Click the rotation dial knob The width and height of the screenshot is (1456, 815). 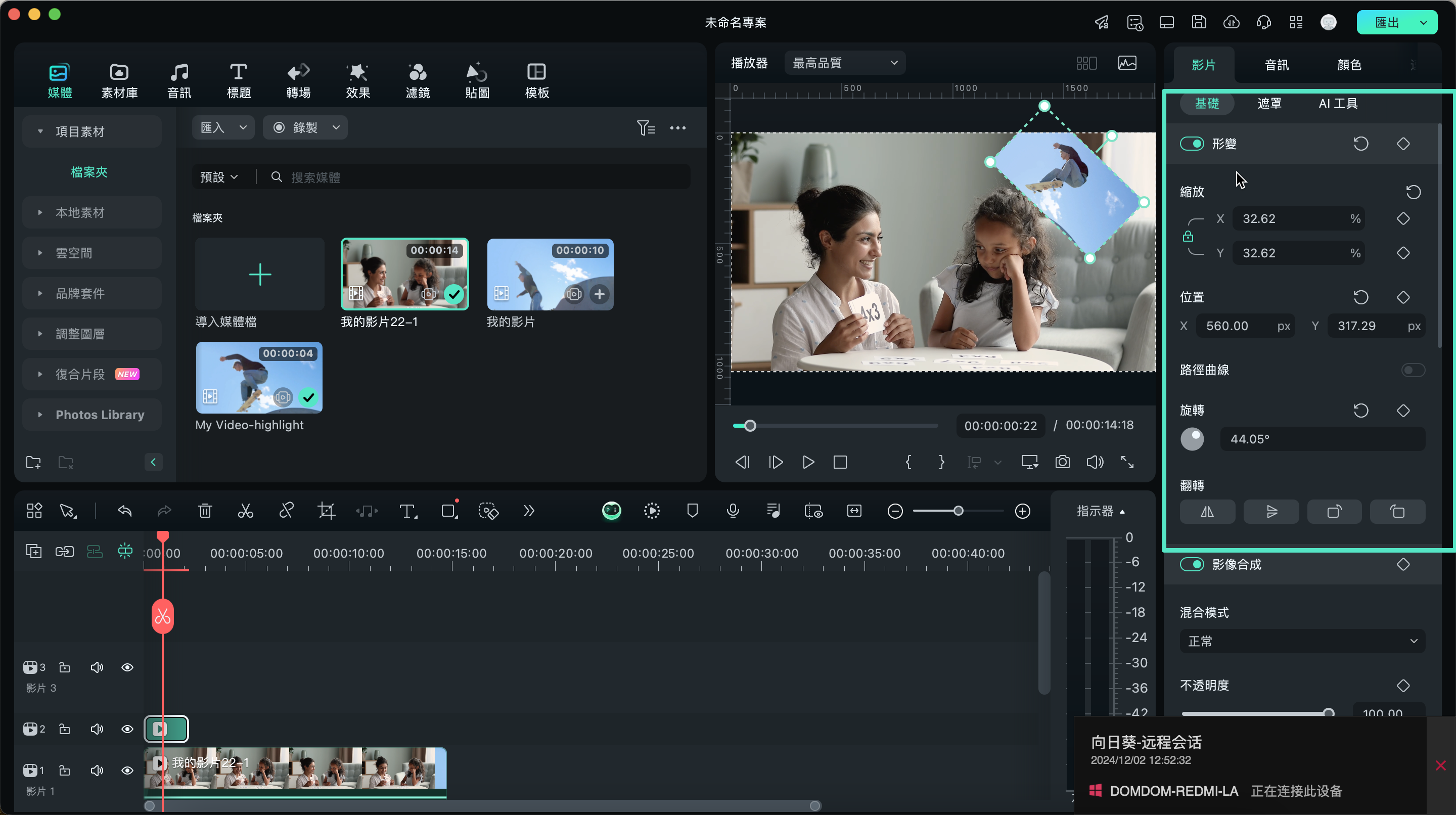[x=1192, y=439]
